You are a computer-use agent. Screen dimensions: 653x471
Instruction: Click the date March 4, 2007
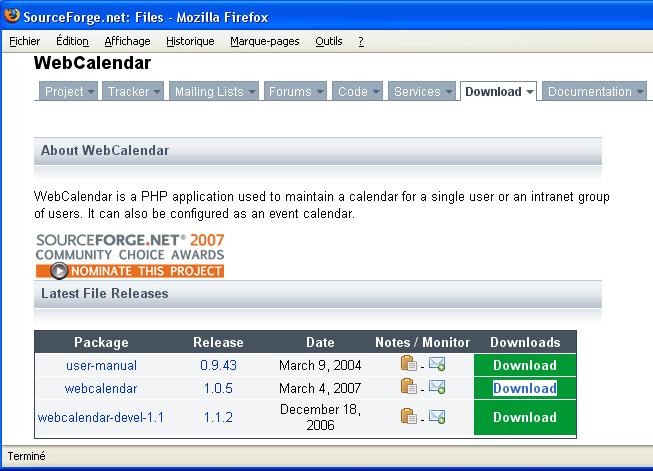pyautogui.click(x=320, y=388)
